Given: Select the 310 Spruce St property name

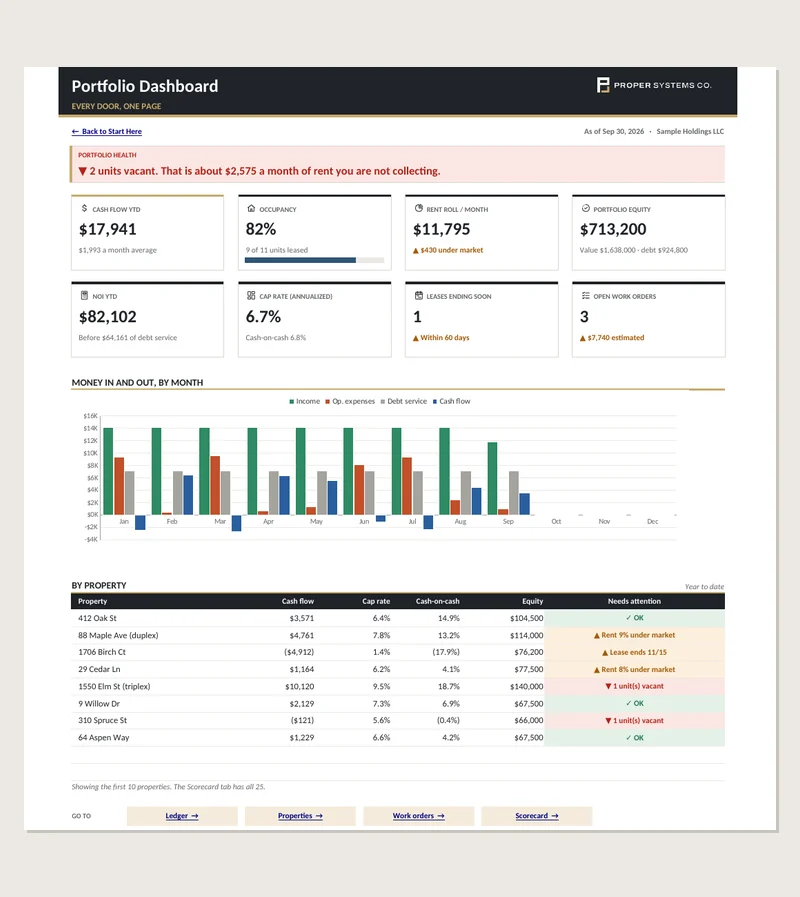Looking at the screenshot, I should click(102, 720).
